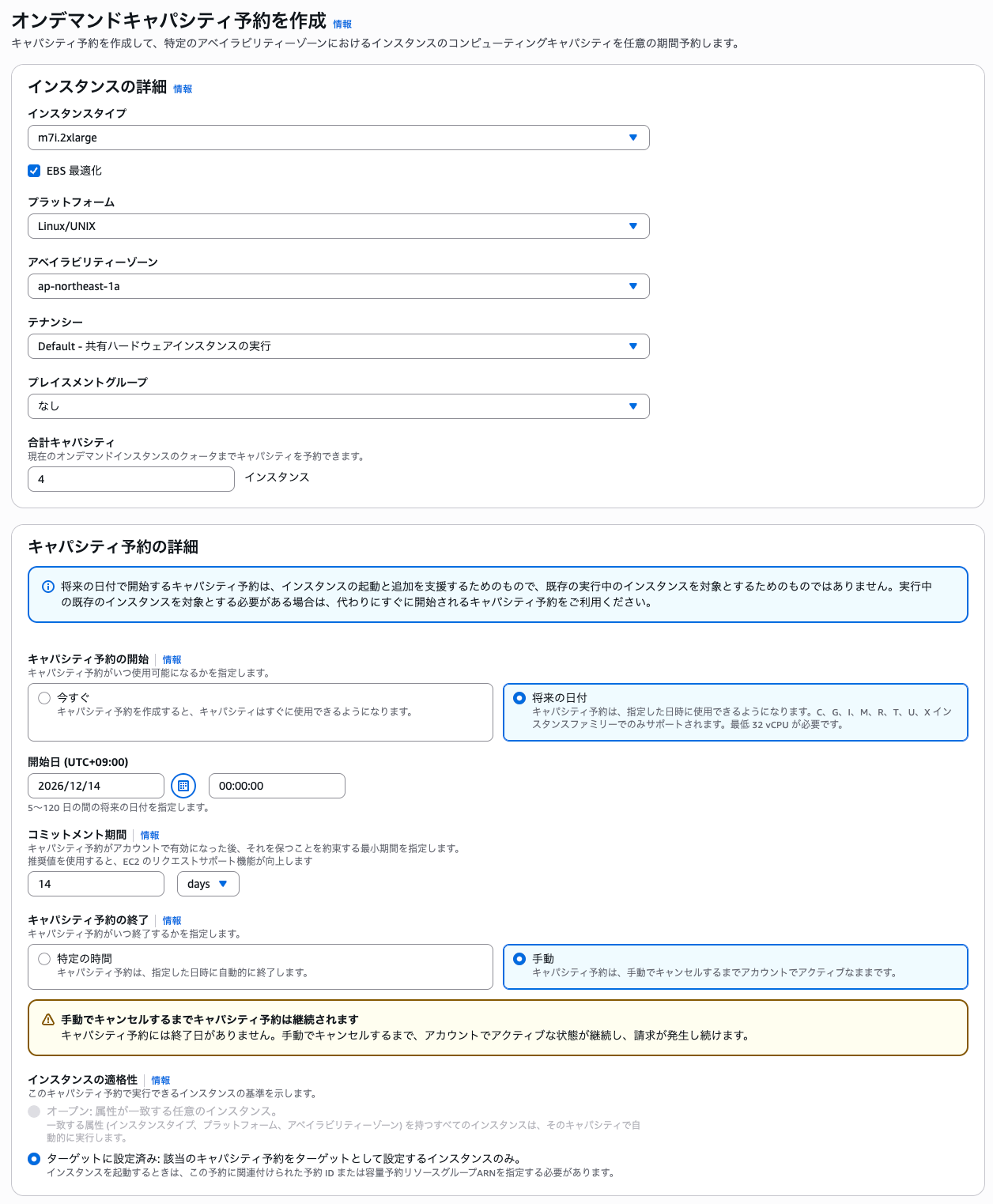Click the 開始日 (UTC+09:00) label
The width and height of the screenshot is (993, 1204).
point(78,762)
